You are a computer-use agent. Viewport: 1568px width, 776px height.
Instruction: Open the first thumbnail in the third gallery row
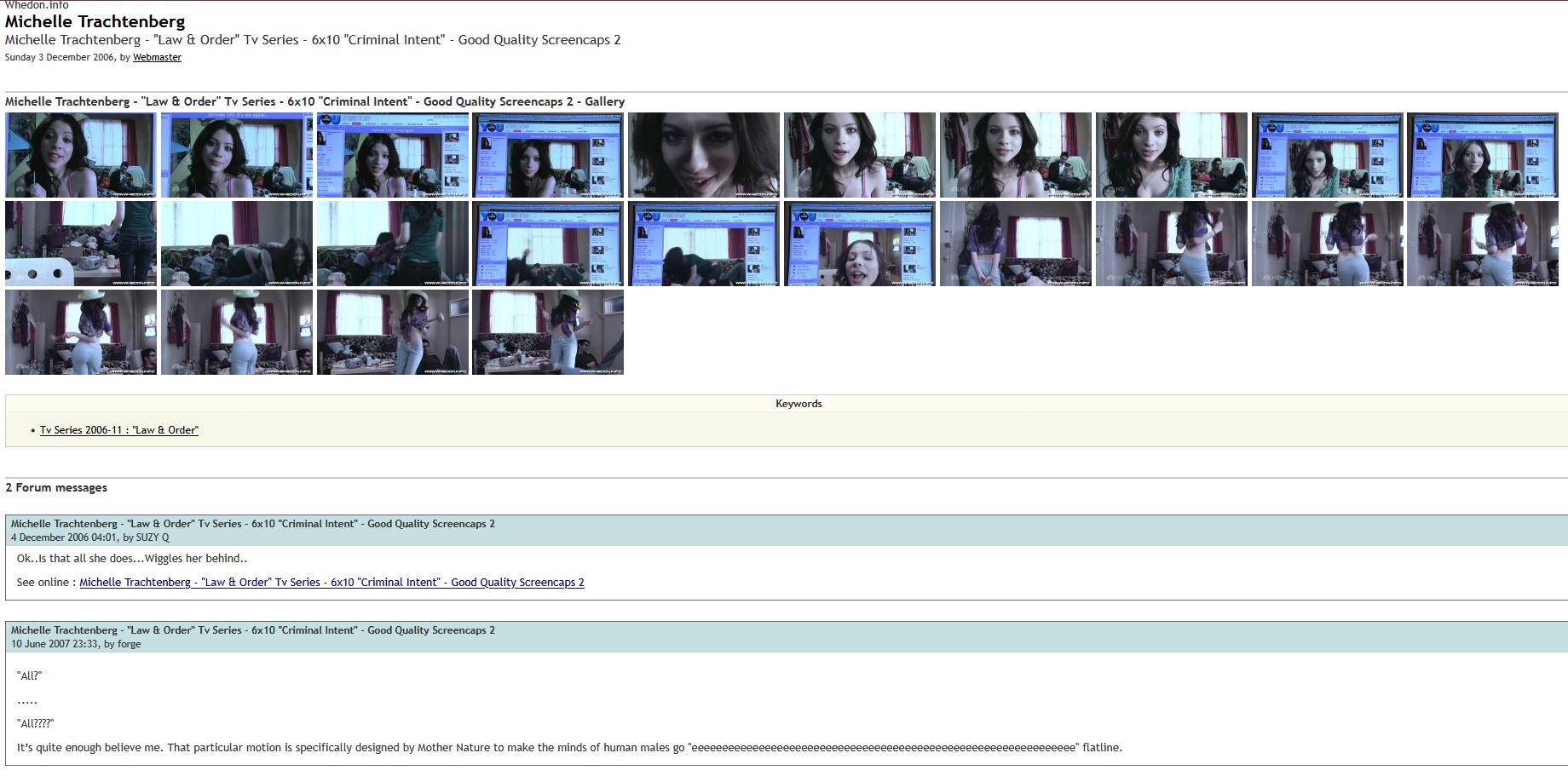tap(81, 332)
